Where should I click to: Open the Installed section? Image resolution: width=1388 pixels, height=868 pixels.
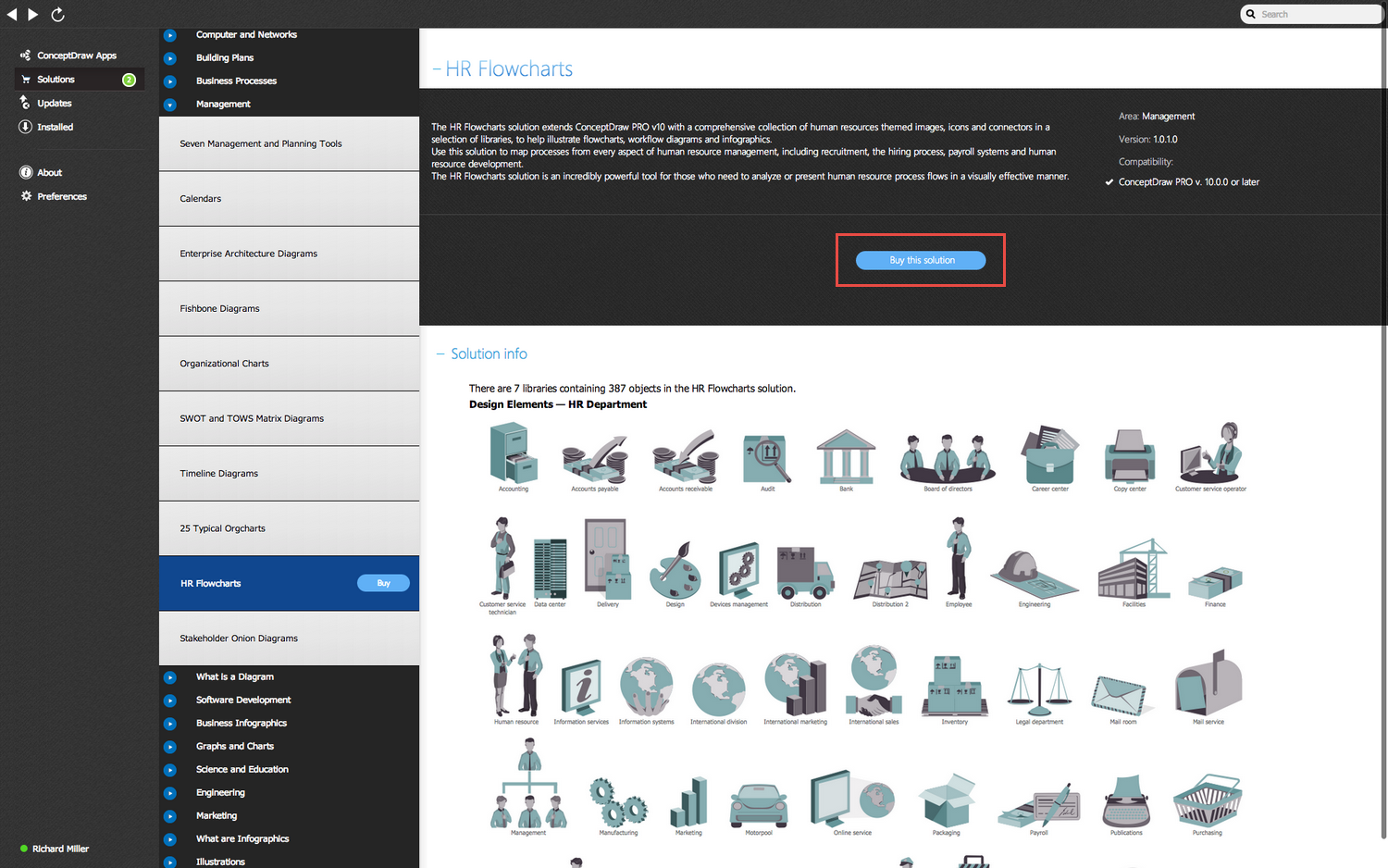click(56, 128)
